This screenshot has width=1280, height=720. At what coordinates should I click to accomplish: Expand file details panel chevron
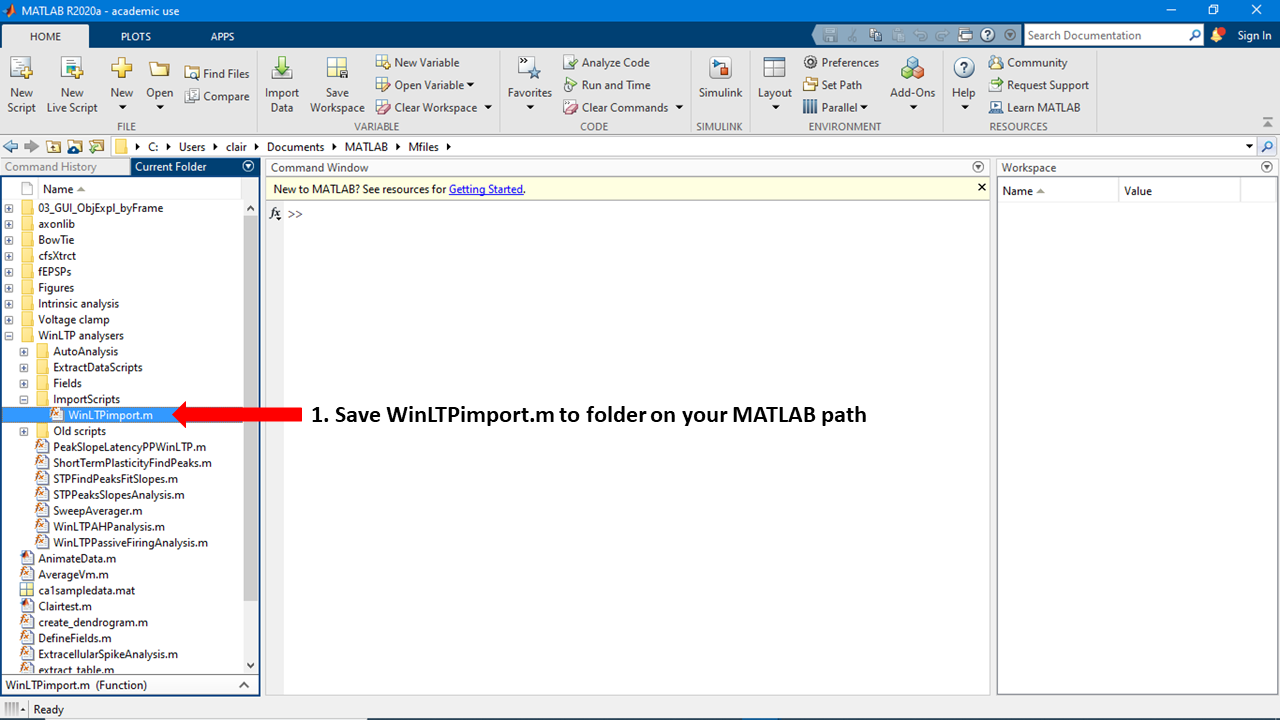(x=243, y=685)
